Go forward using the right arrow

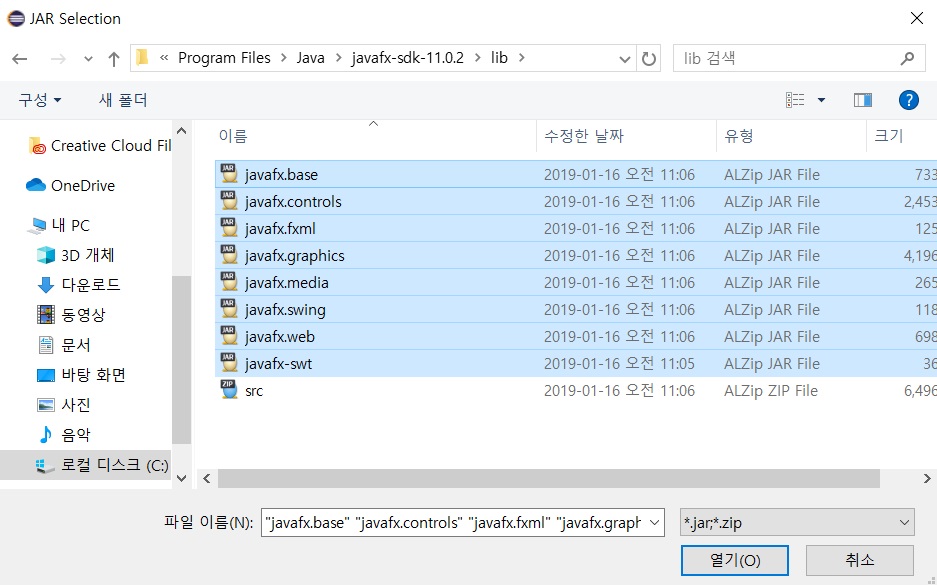[x=58, y=59]
